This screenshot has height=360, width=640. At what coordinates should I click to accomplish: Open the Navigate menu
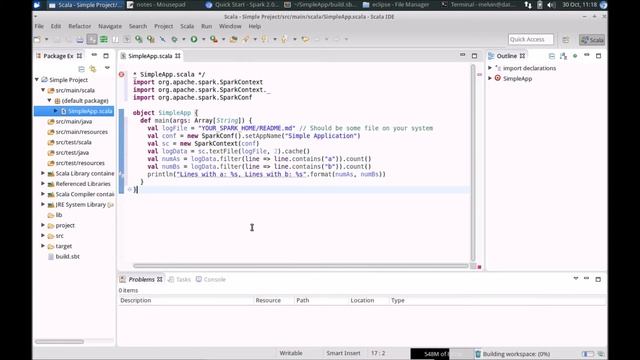coord(110,26)
